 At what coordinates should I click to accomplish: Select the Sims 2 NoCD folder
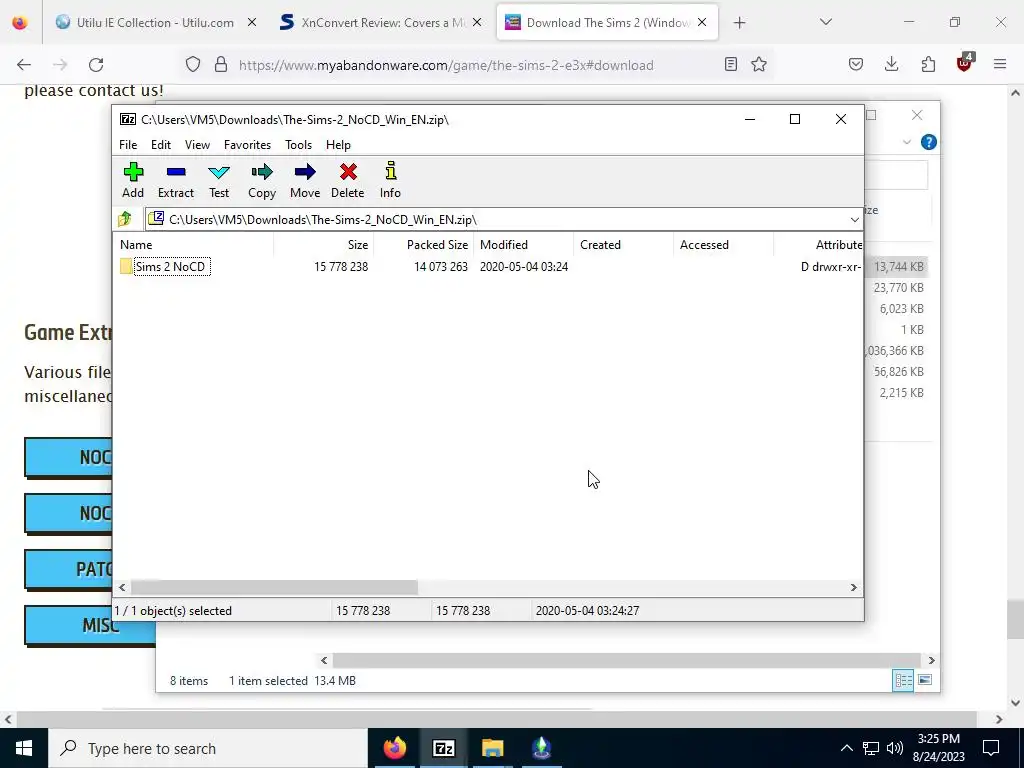point(172,266)
